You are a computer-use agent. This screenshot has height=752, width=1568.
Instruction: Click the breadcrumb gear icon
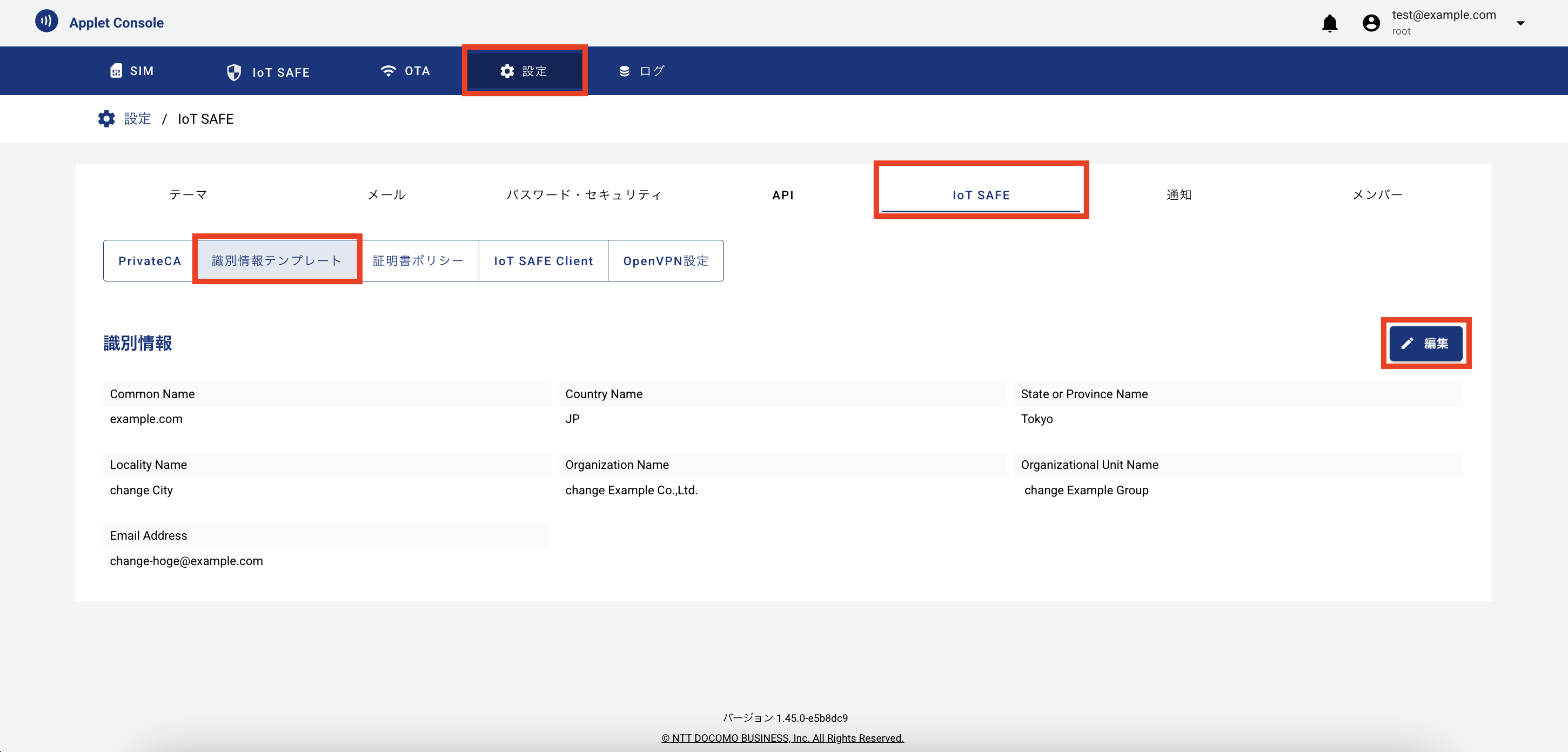(106, 119)
